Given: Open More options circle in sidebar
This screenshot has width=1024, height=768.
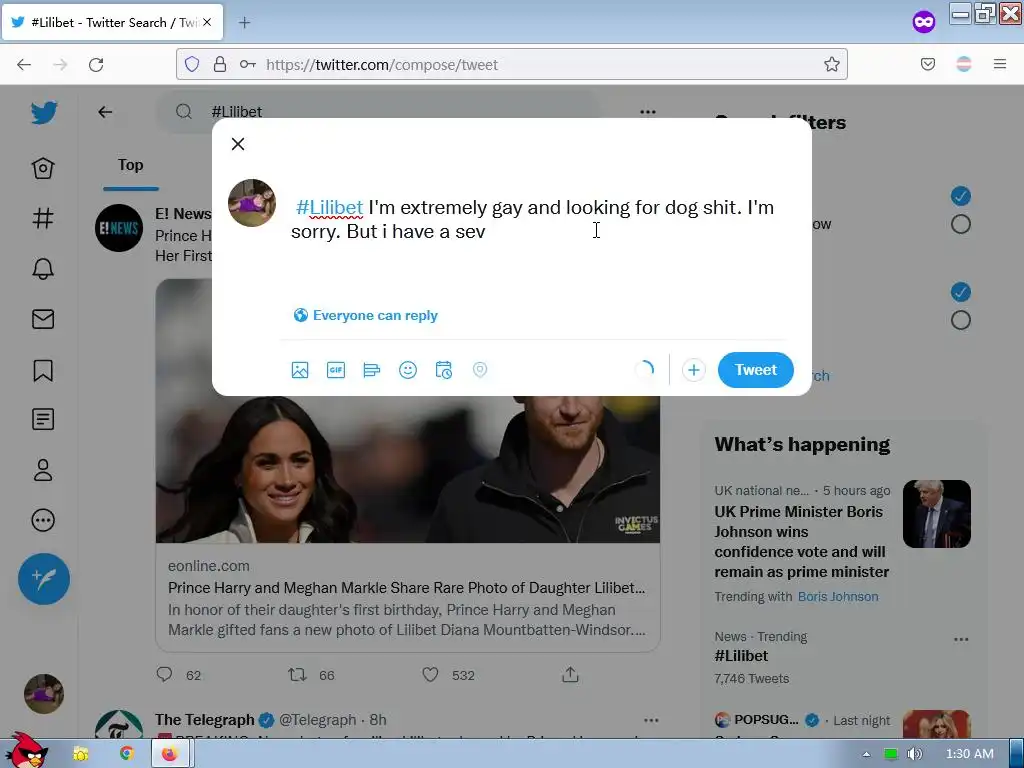Looking at the screenshot, I should click(43, 520).
